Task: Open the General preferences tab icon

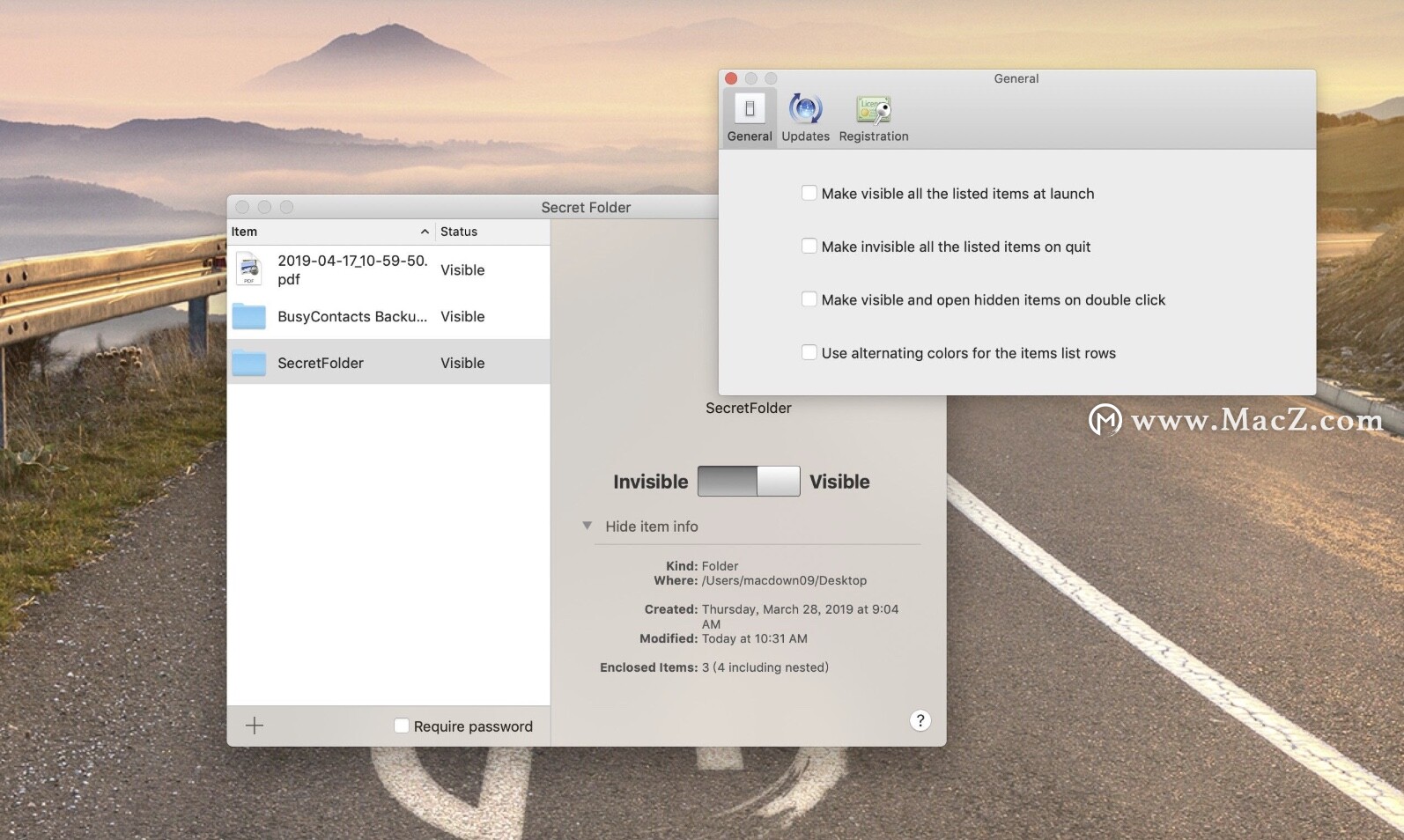Action: (x=750, y=109)
